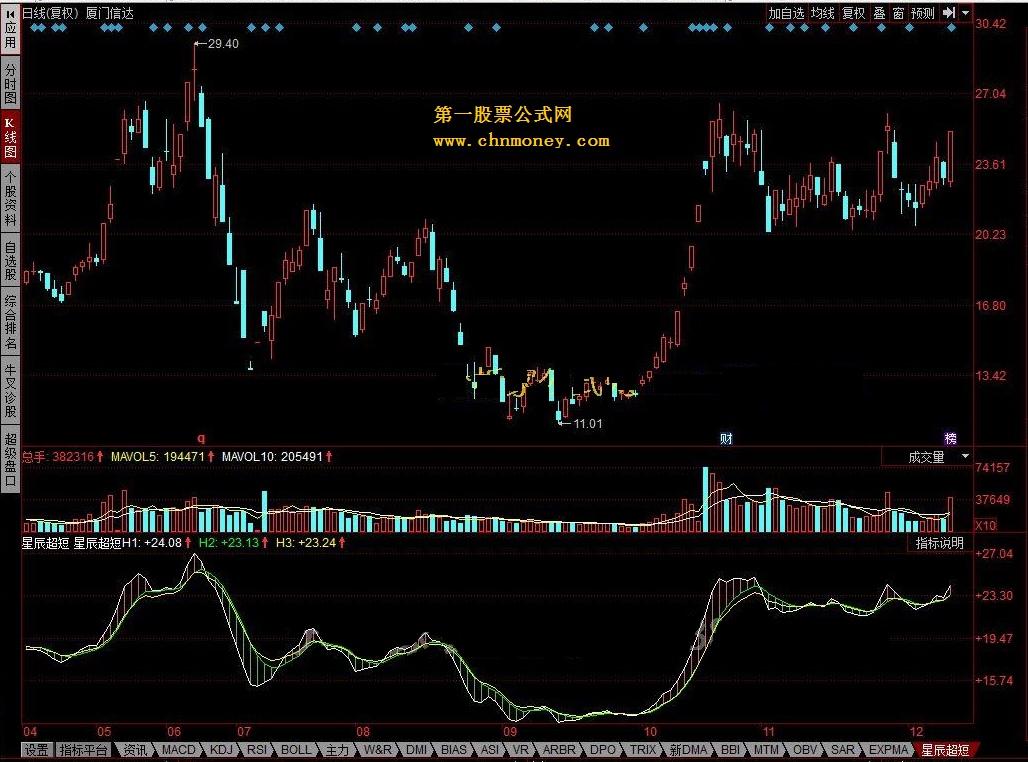Select the ARBR indicator tab
1028x762 pixels.
(559, 750)
